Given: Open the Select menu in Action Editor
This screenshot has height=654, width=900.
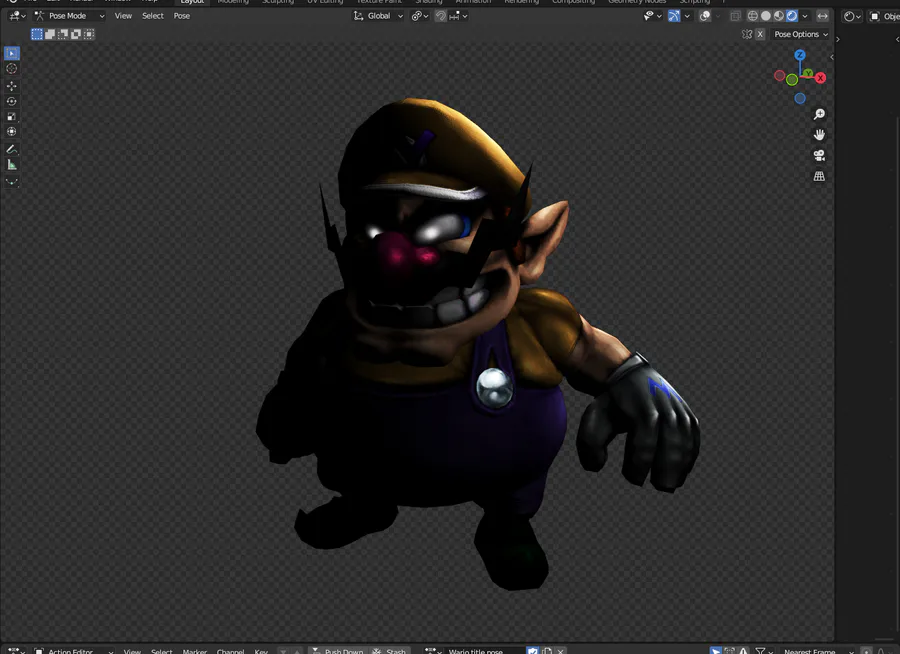Looking at the screenshot, I should pos(161,651).
